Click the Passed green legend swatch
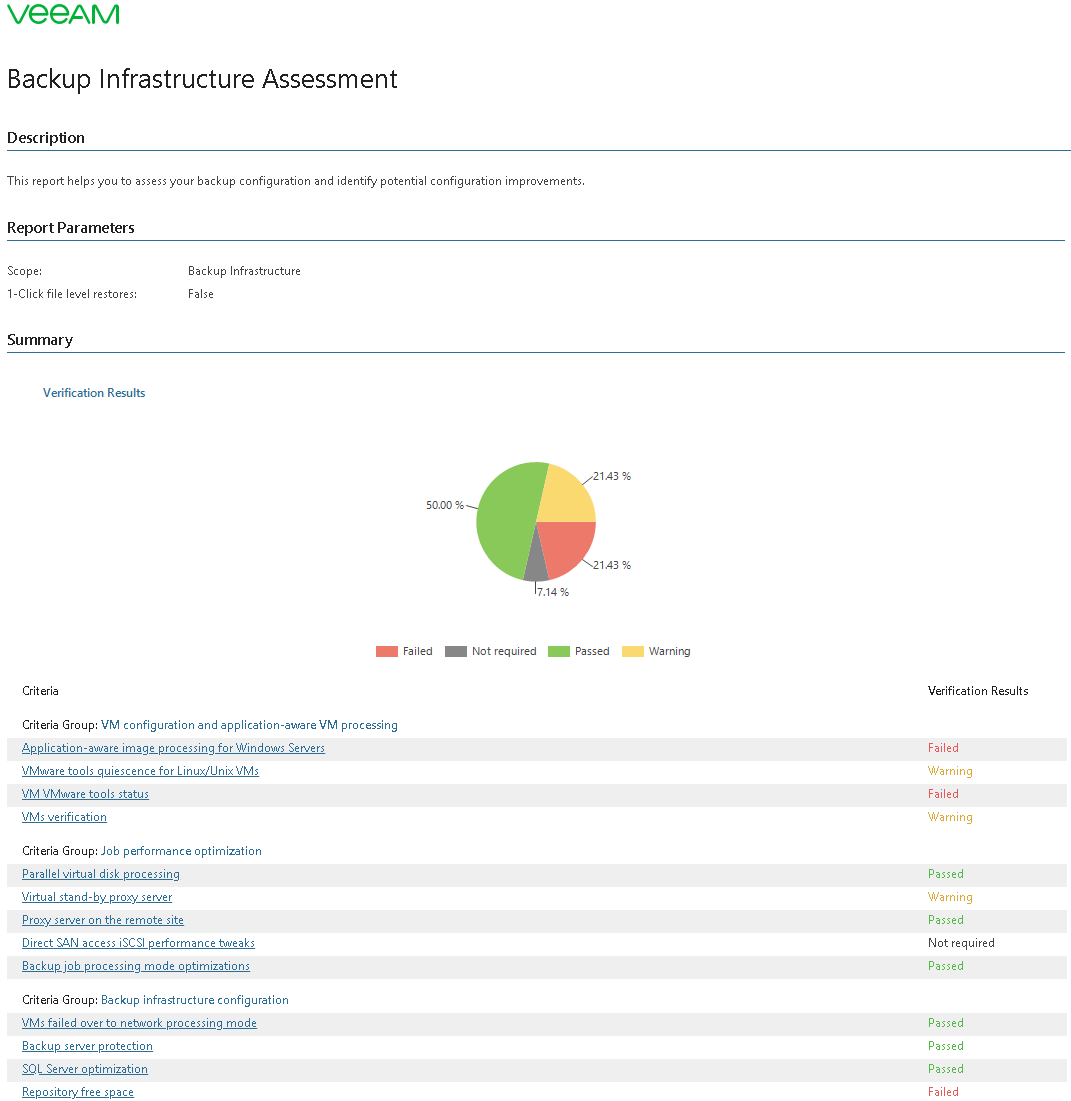The width and height of the screenshot is (1071, 1101). 559,652
